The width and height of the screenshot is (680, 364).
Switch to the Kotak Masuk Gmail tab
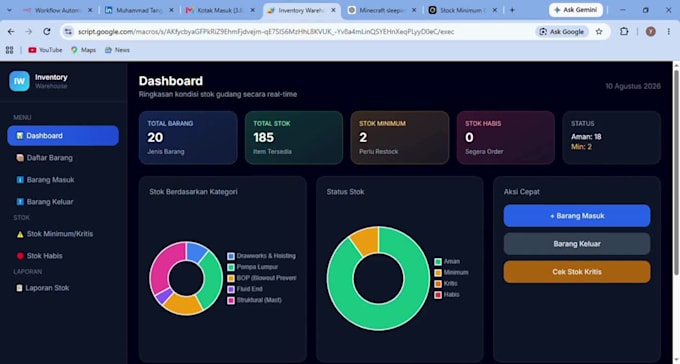220,10
